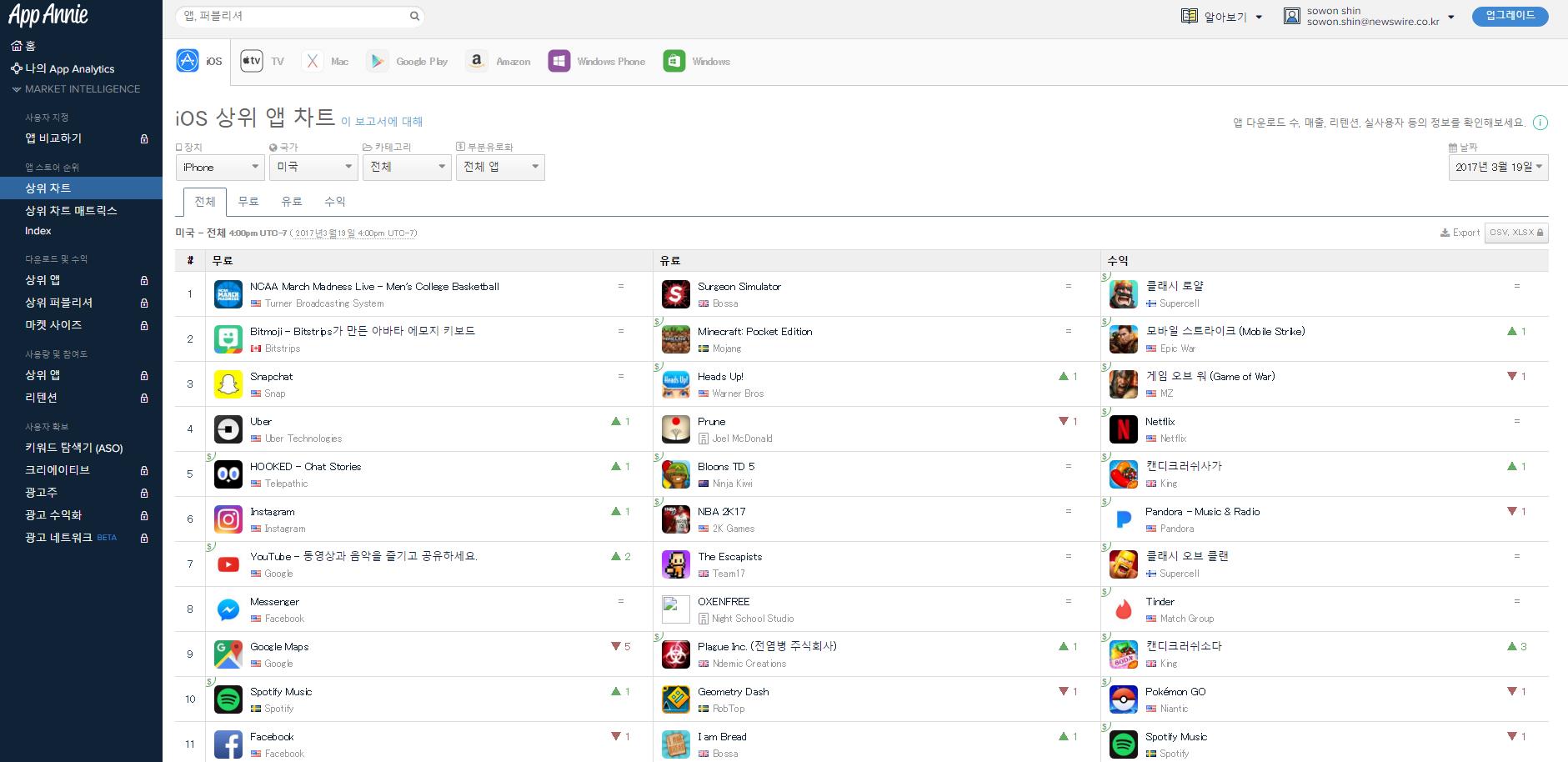Click the CSV, XLSX export button
Image resolution: width=1568 pixels, height=762 pixels.
click(1515, 233)
